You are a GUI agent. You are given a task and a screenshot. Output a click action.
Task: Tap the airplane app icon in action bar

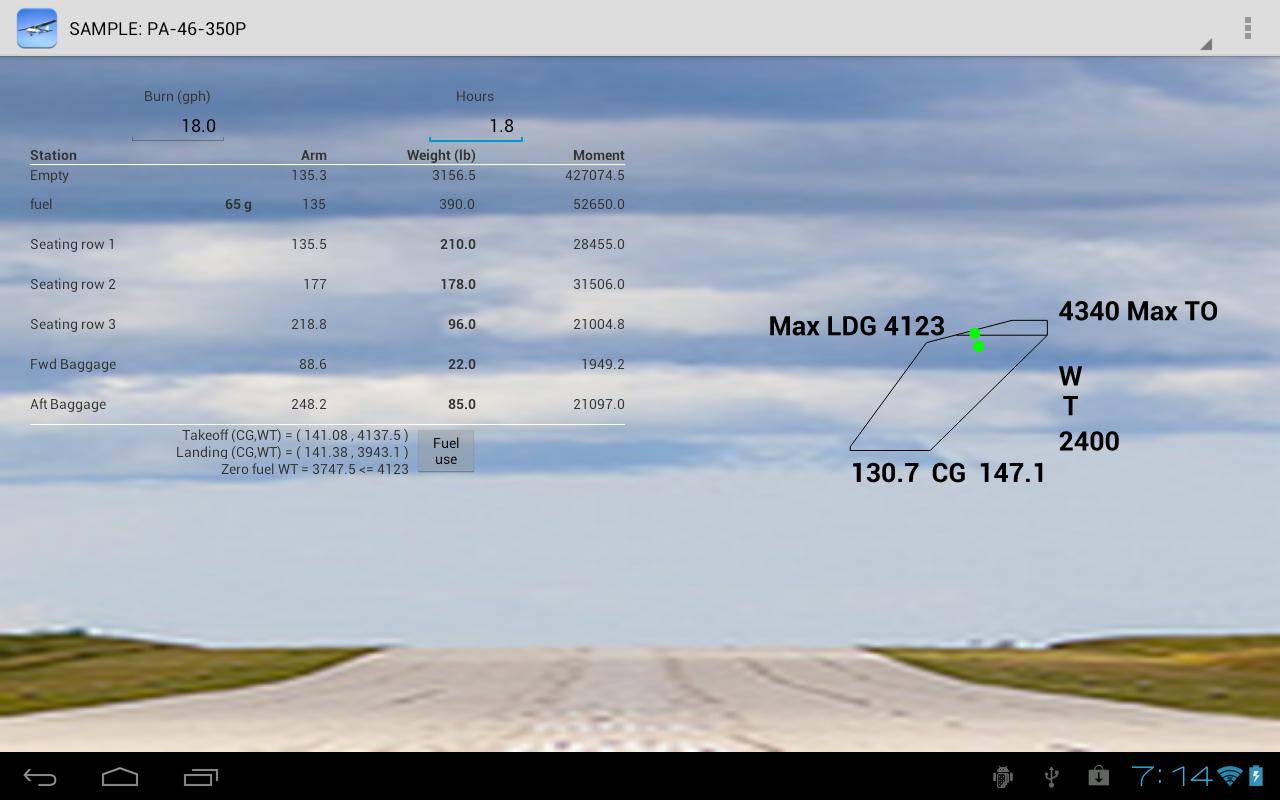pyautogui.click(x=36, y=28)
